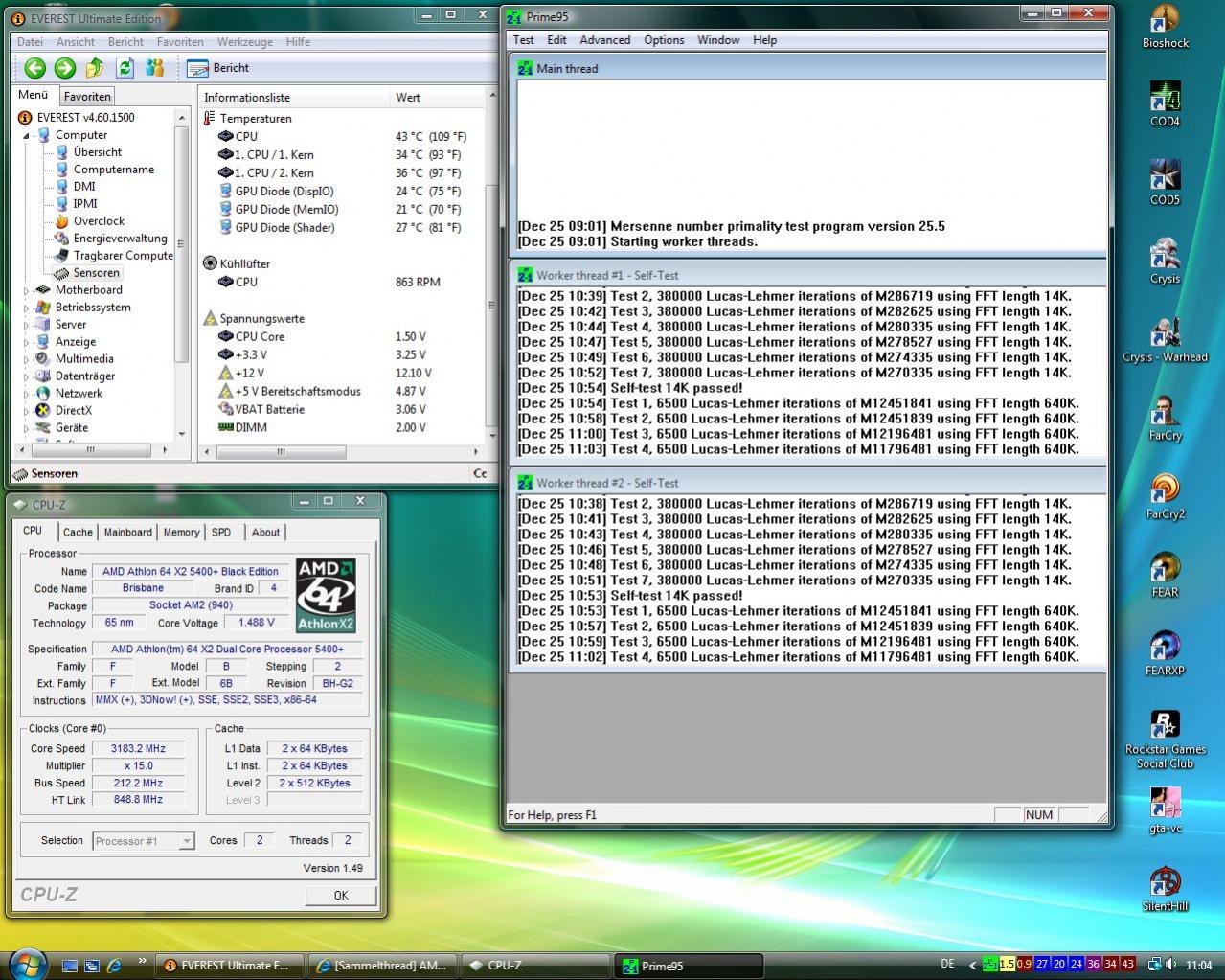Collapse the Computer tree node in EVEREST

[x=27, y=135]
